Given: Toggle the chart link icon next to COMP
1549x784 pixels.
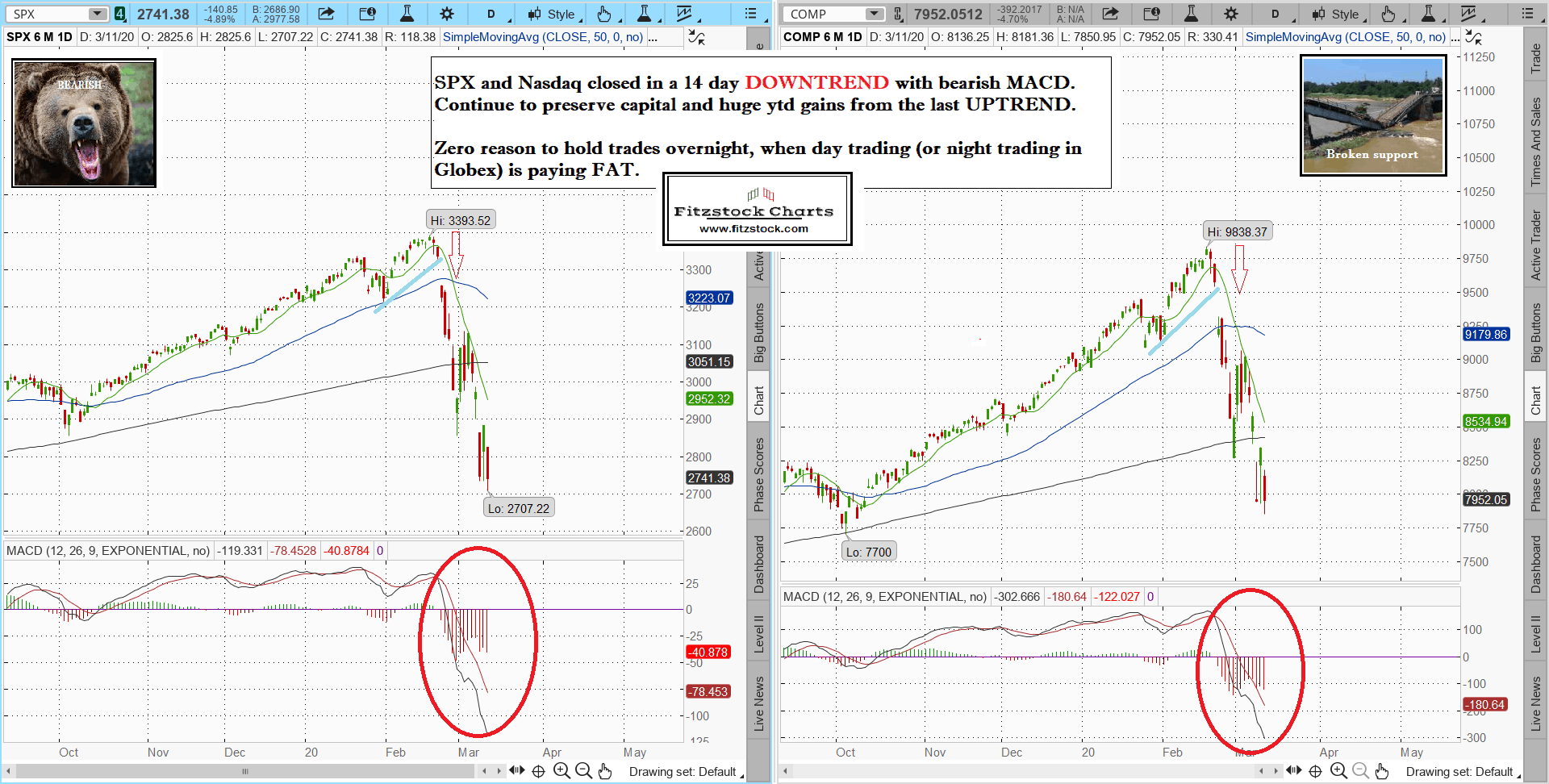Looking at the screenshot, I should [x=898, y=14].
